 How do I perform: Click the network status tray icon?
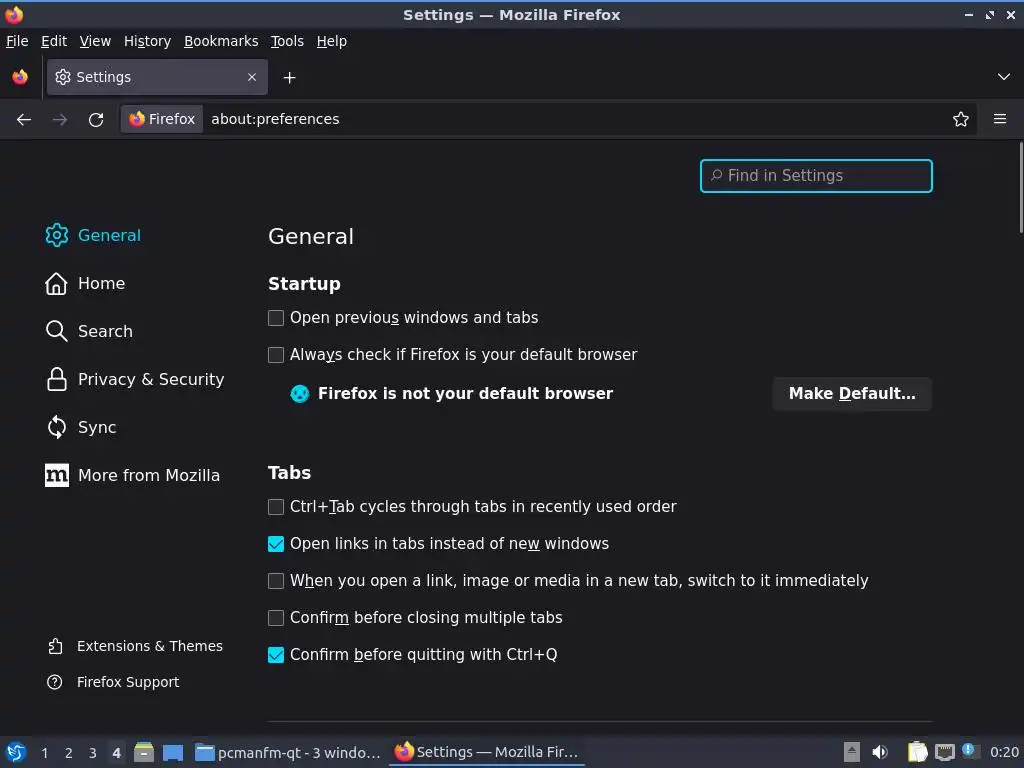pos(945,752)
